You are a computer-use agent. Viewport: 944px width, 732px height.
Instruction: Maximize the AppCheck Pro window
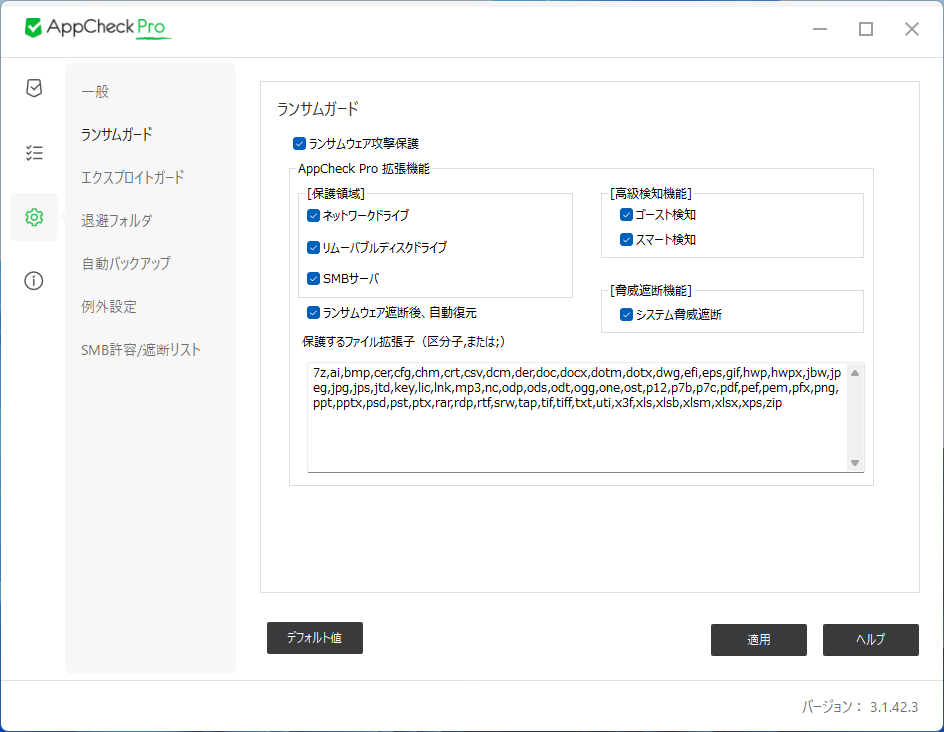[x=866, y=29]
